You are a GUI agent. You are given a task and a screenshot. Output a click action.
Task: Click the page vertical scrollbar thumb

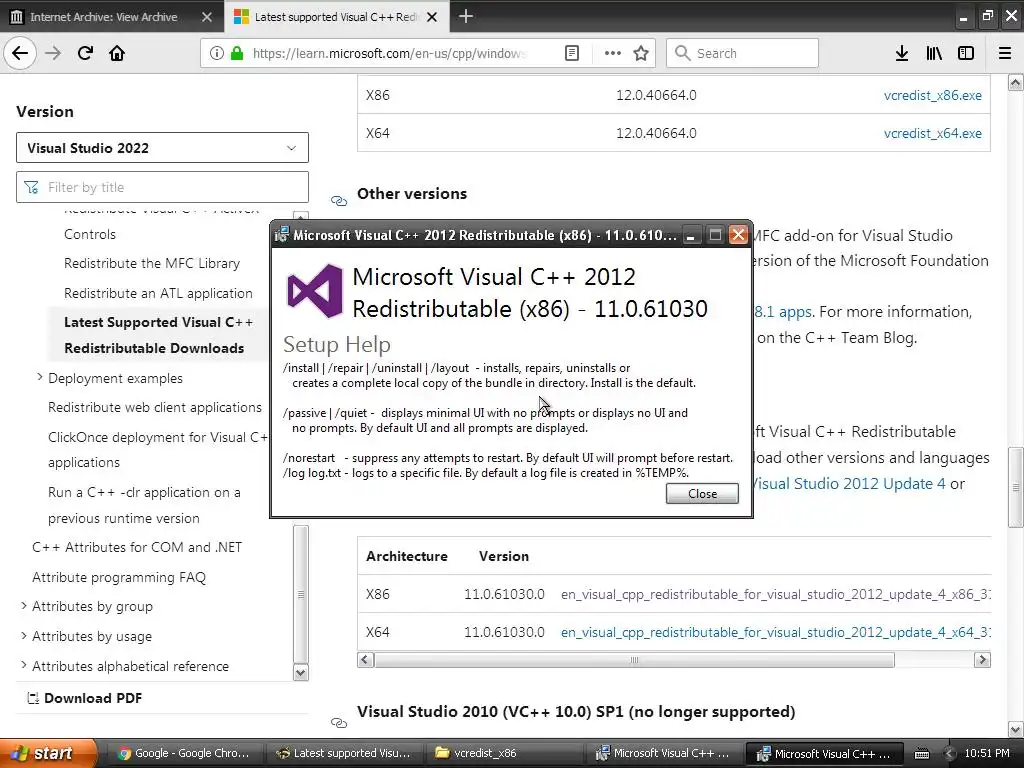pos(1015,487)
